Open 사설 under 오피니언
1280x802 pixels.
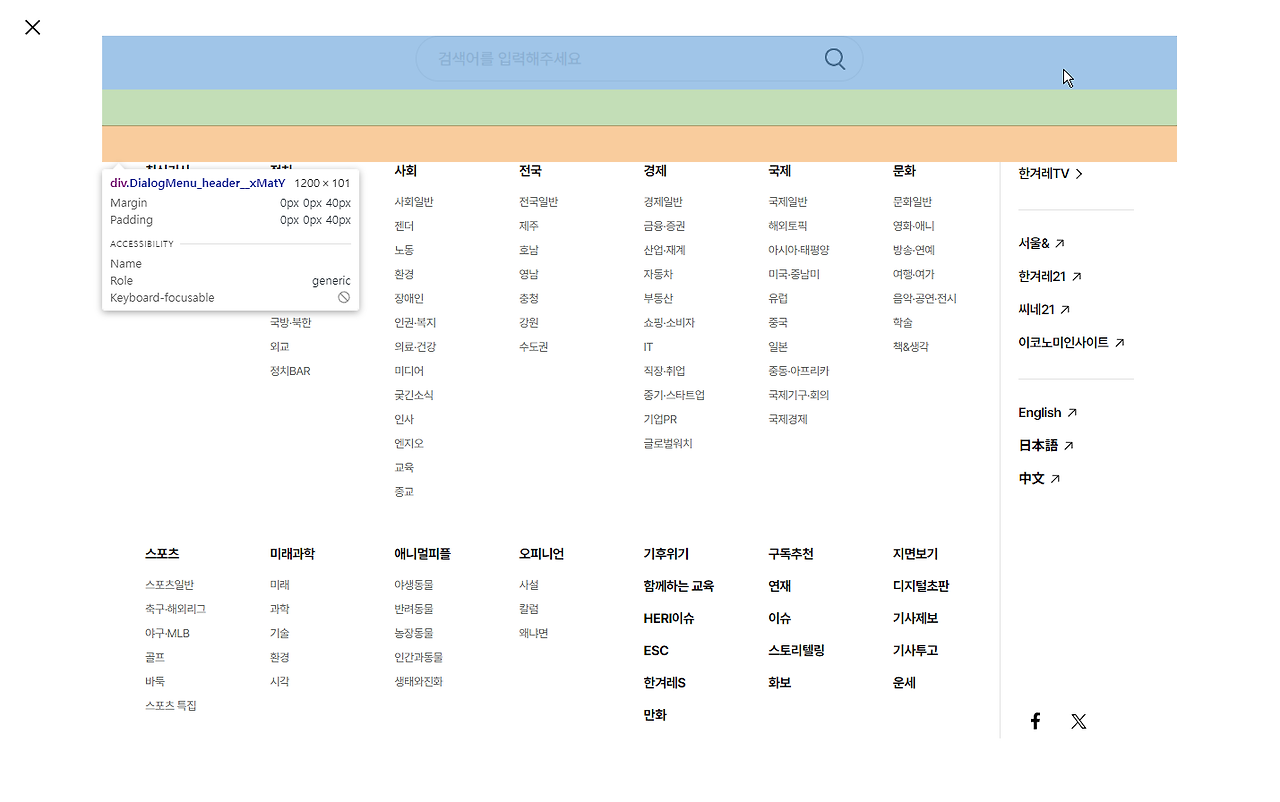pos(529,585)
